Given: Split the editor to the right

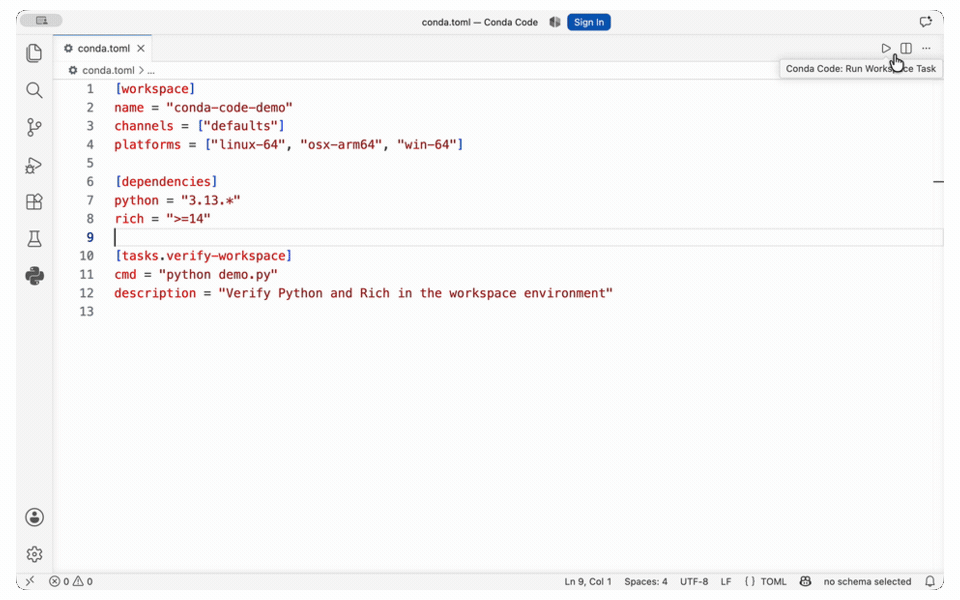Looking at the screenshot, I should point(906,48).
